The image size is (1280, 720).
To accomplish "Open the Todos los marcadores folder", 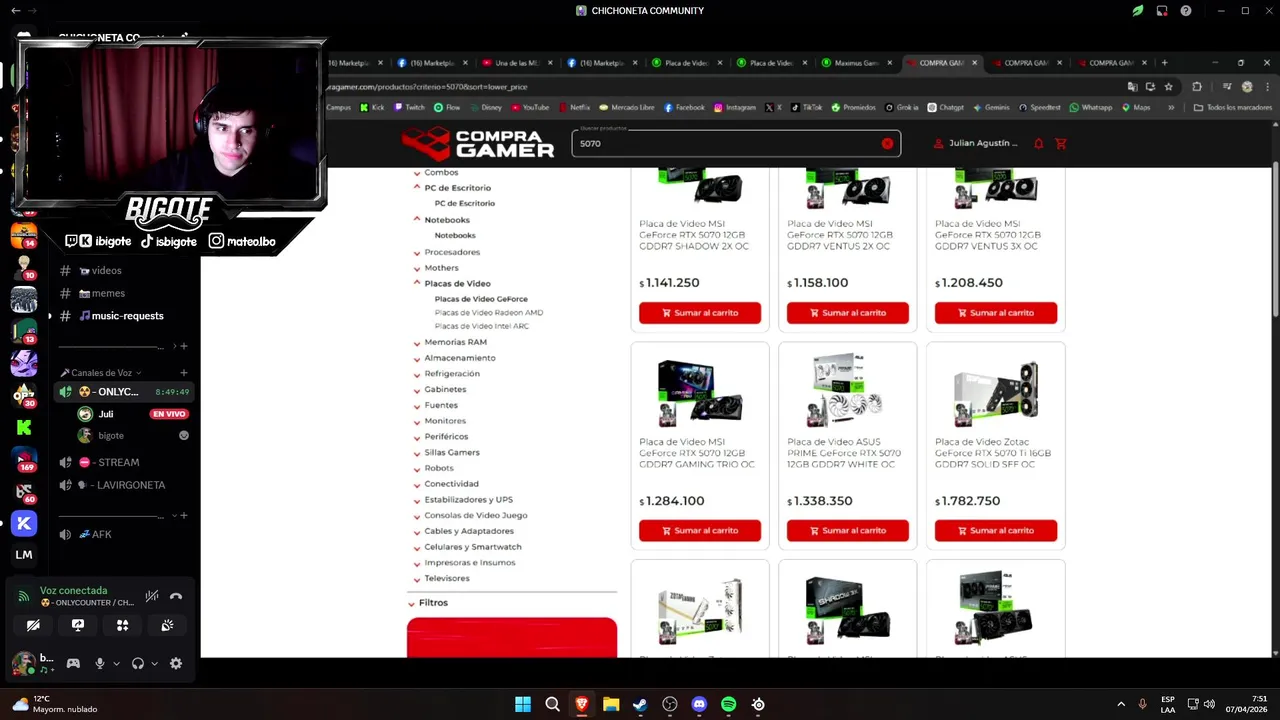I will (1233, 107).
